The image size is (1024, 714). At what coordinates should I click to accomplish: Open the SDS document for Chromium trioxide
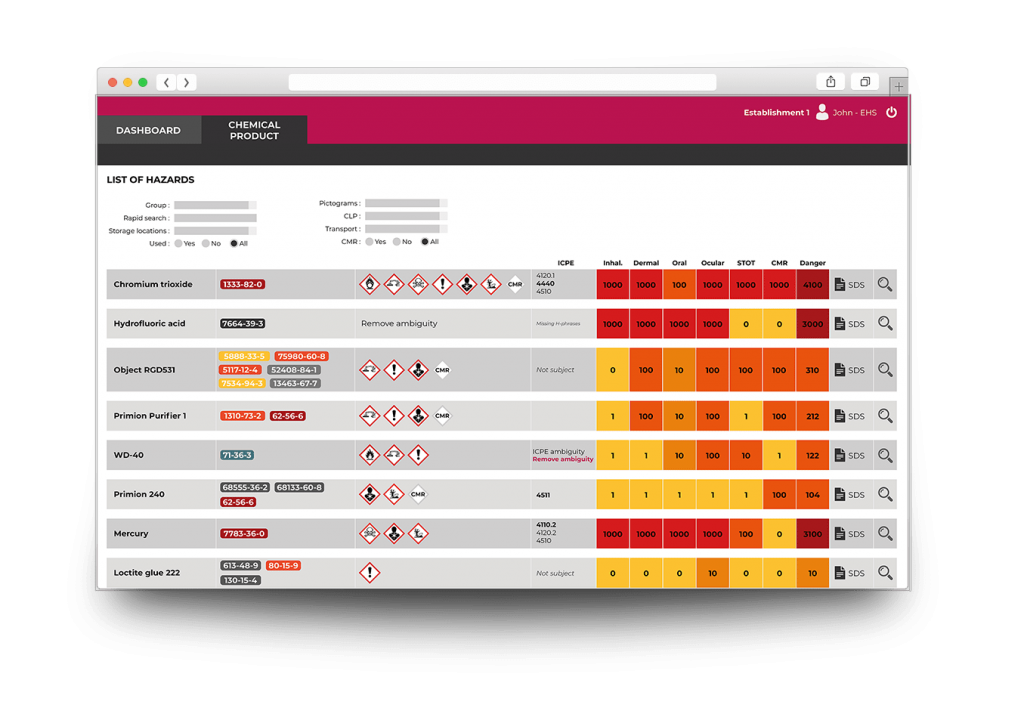point(850,284)
